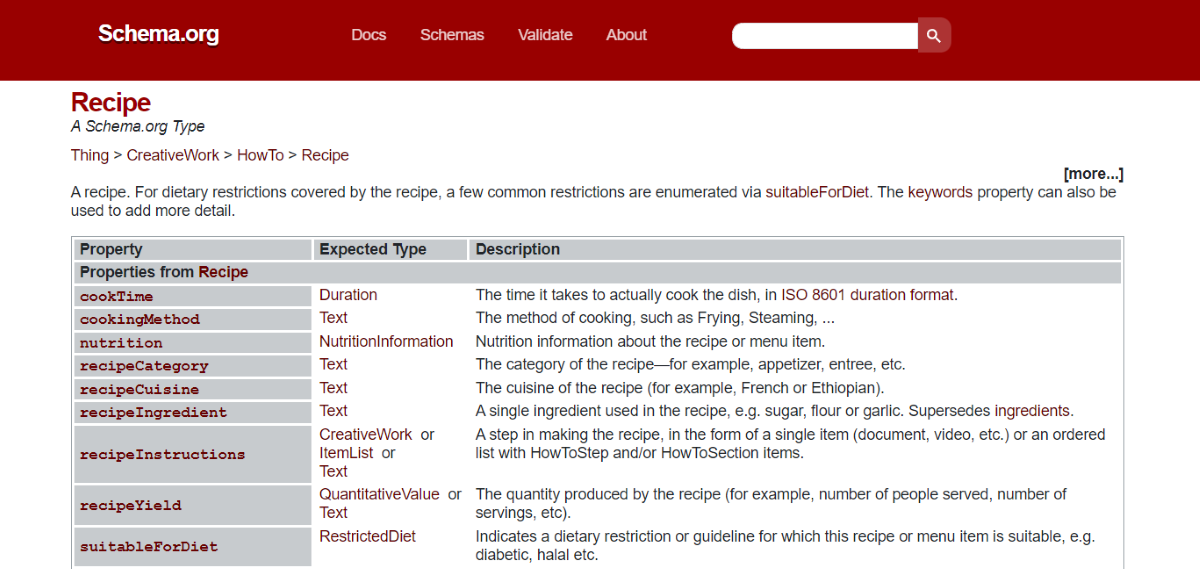Open CreativeWork in breadcrumb
The height and width of the screenshot is (569, 1200).
click(175, 155)
